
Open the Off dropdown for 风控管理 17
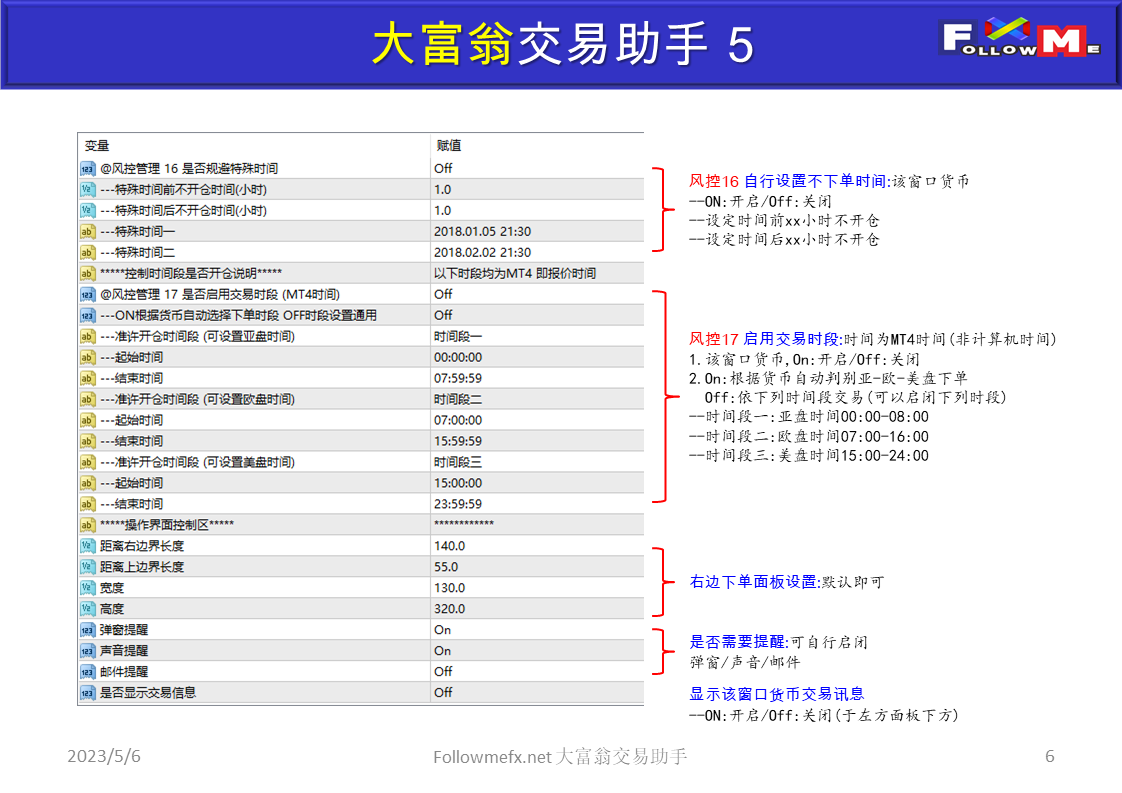coord(445,294)
